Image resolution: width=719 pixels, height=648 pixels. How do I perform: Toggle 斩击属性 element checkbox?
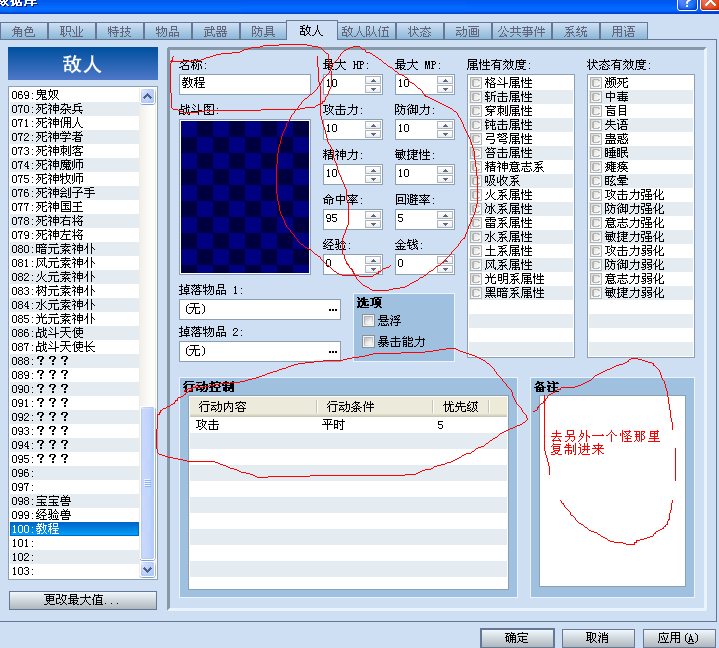coord(476,97)
